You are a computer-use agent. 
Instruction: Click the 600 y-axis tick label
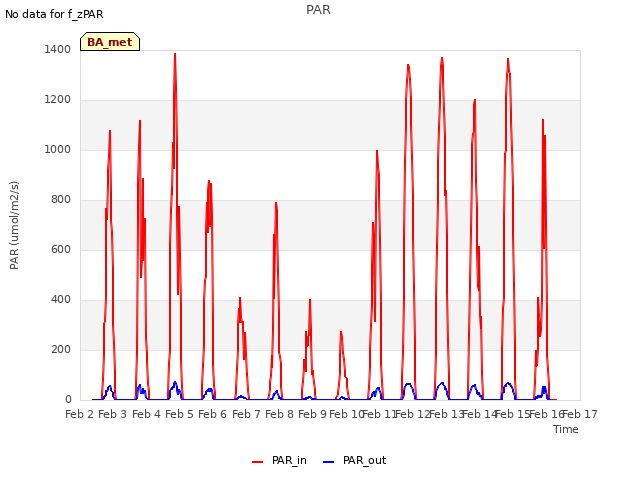pos(61,249)
